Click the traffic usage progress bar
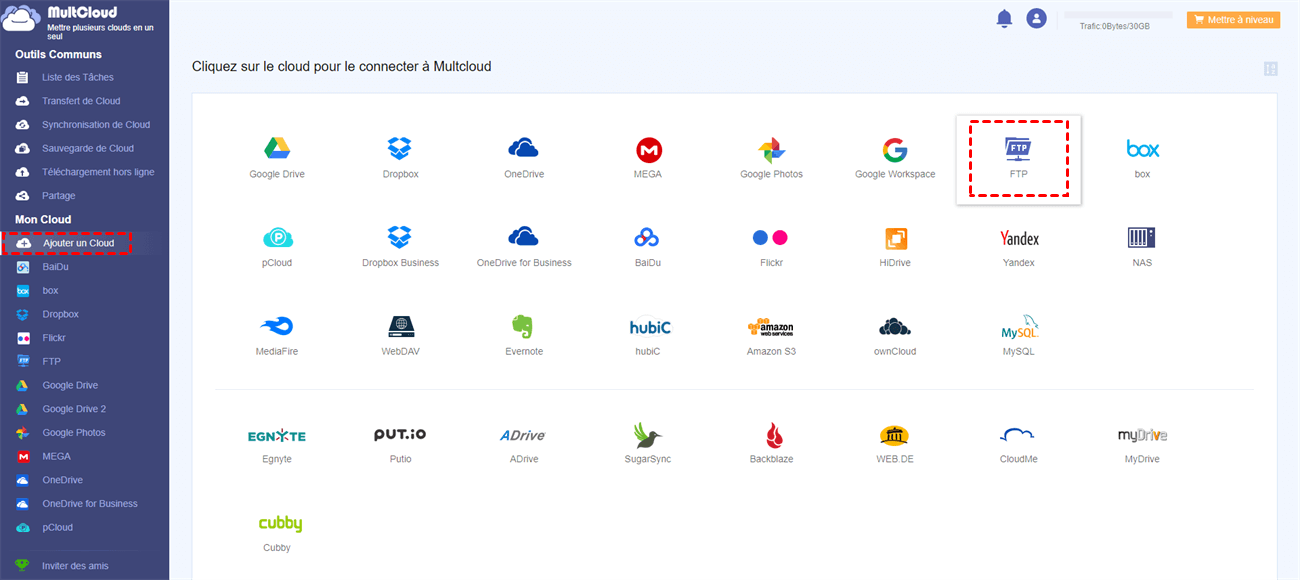1300x580 pixels. pos(1117,15)
